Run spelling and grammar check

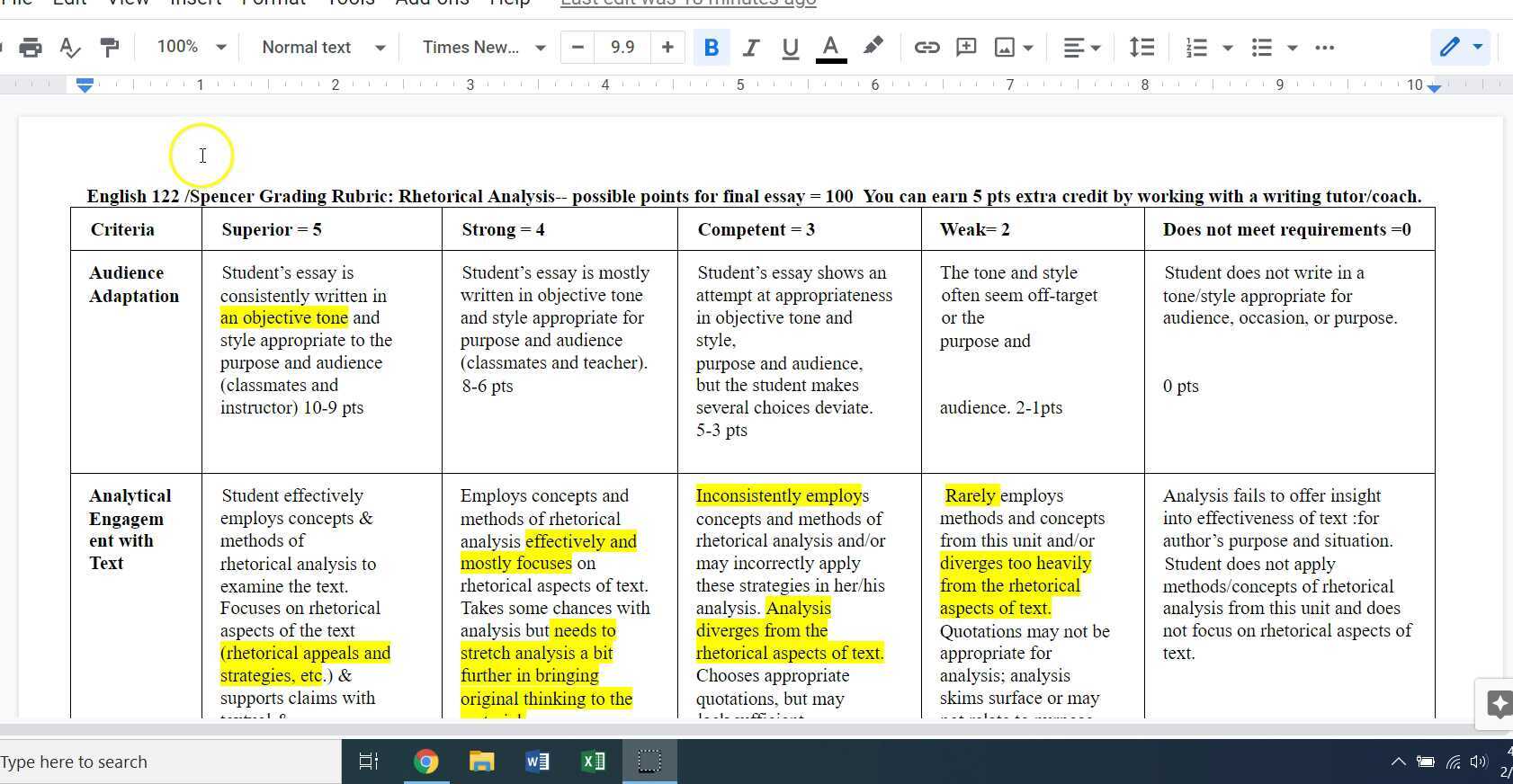pos(69,48)
